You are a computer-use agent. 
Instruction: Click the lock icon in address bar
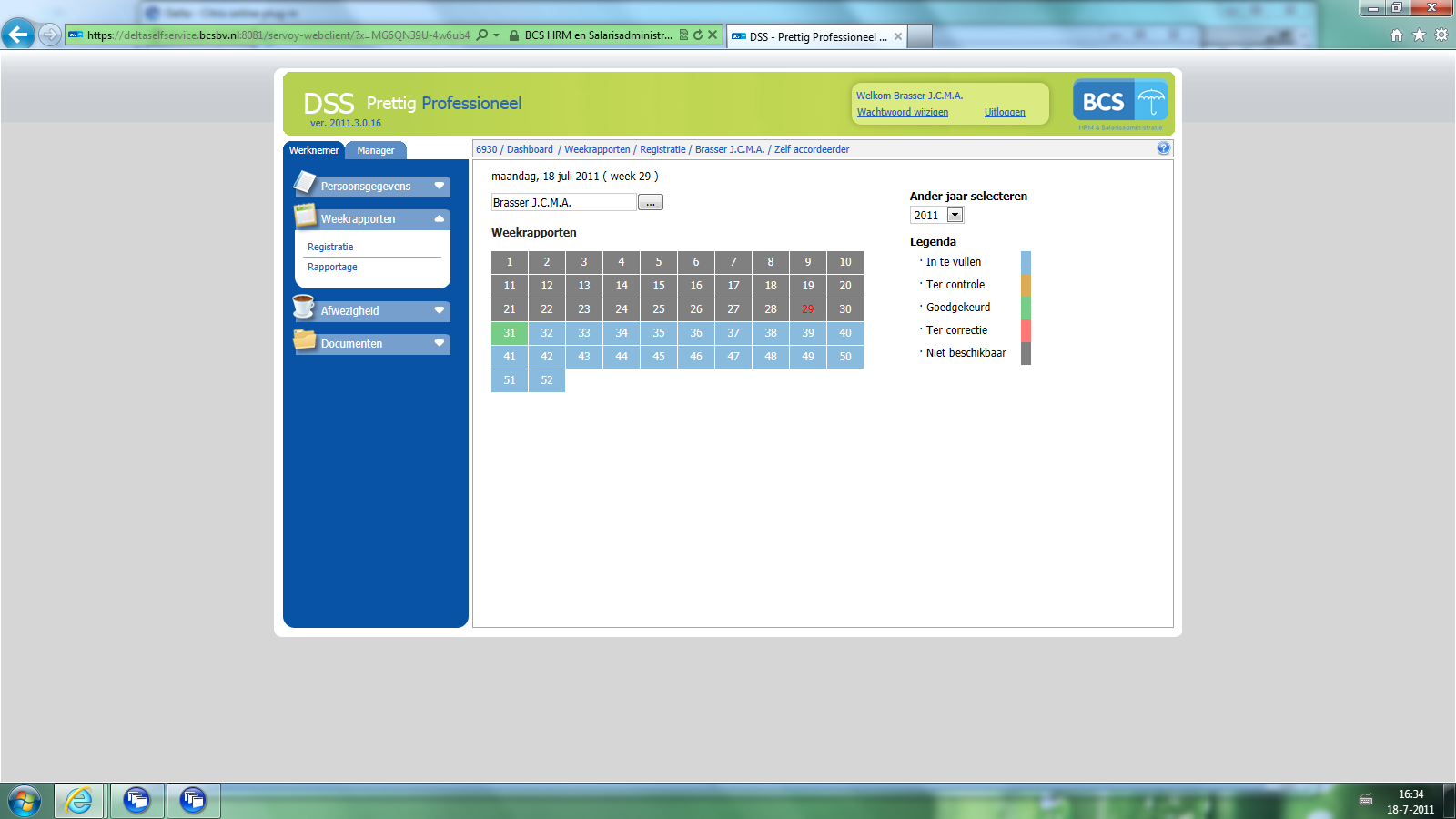coord(514,35)
